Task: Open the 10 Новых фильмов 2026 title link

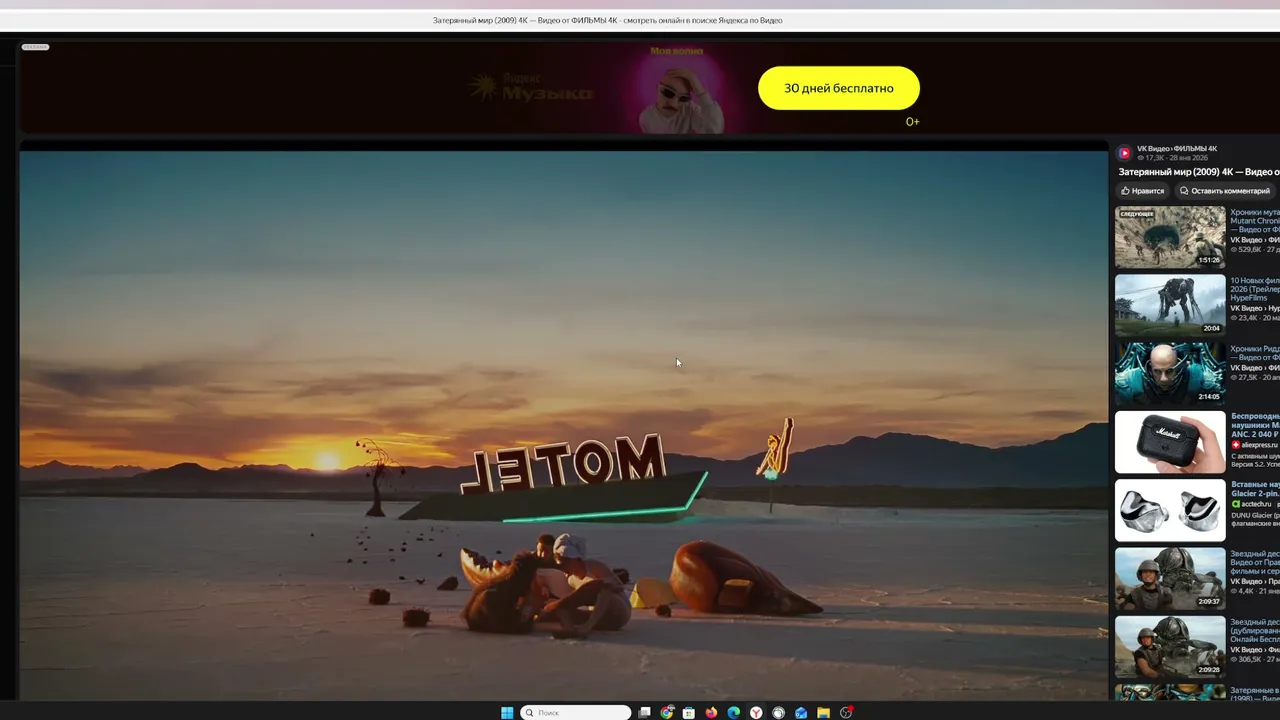Action: tap(1255, 289)
